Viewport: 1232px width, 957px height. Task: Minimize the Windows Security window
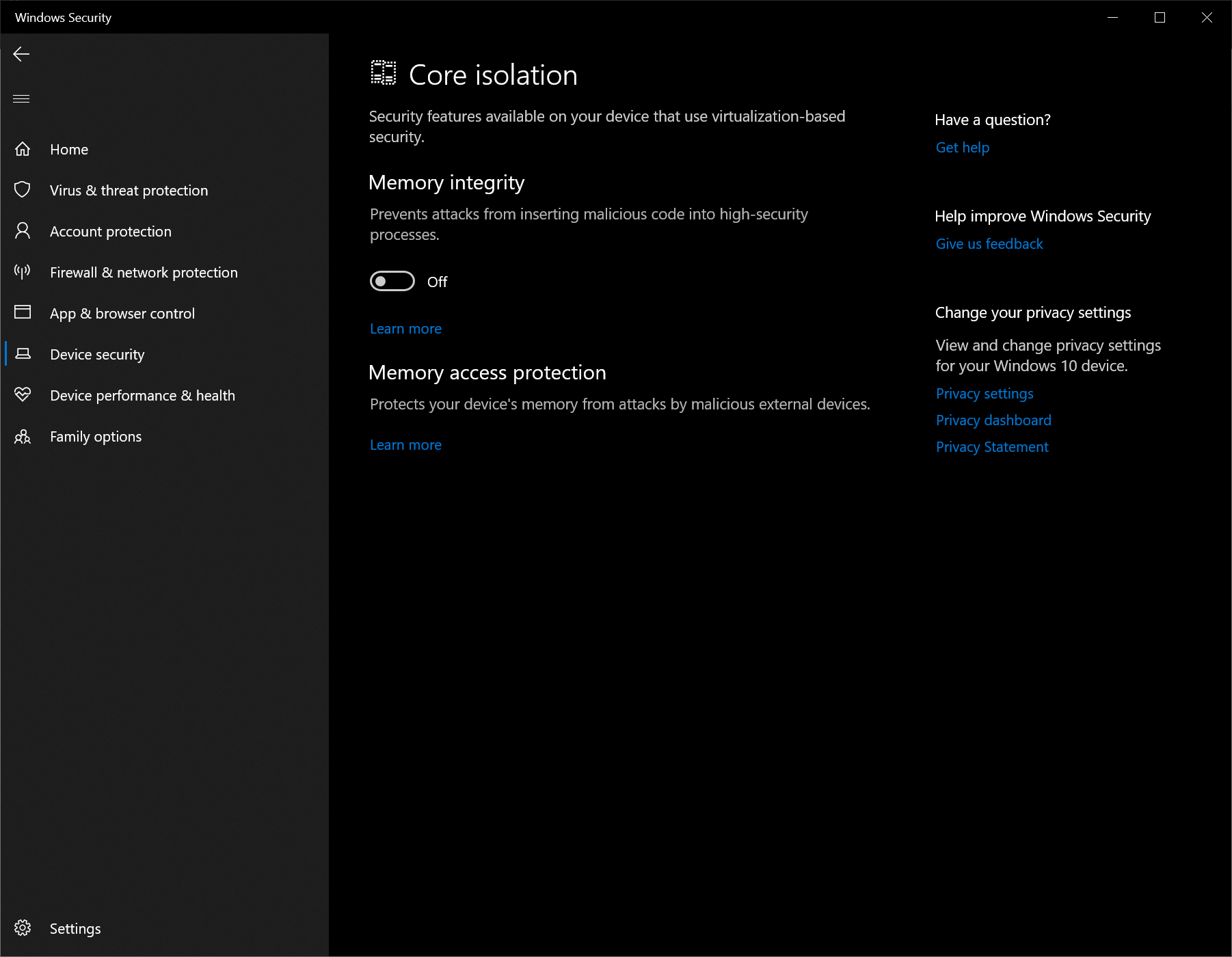click(1112, 17)
